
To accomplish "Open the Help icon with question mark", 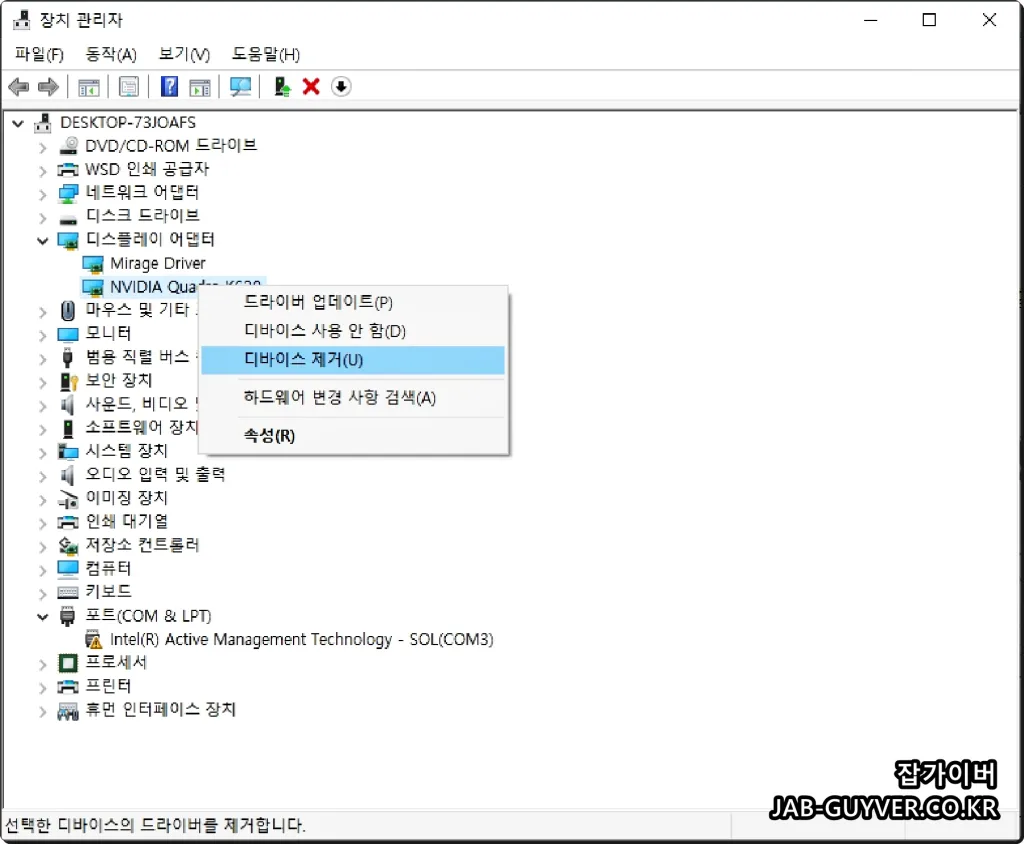I will (169, 87).
